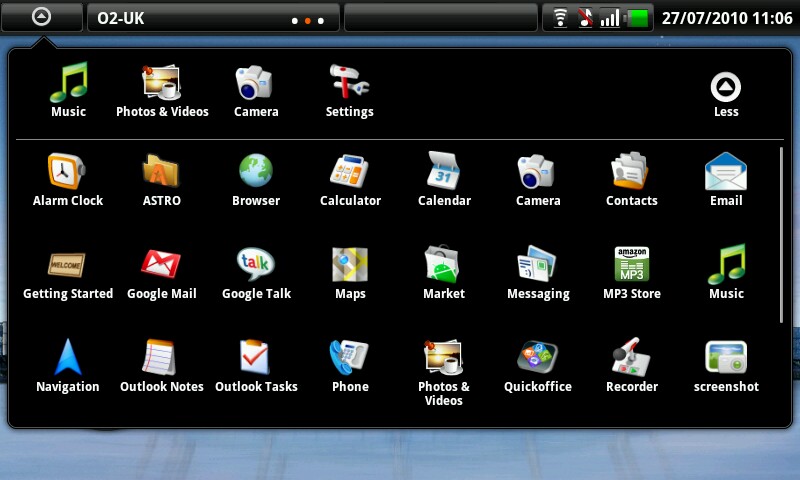Open Calculator
Image resolution: width=800 pixels, height=480 pixels.
click(x=351, y=180)
